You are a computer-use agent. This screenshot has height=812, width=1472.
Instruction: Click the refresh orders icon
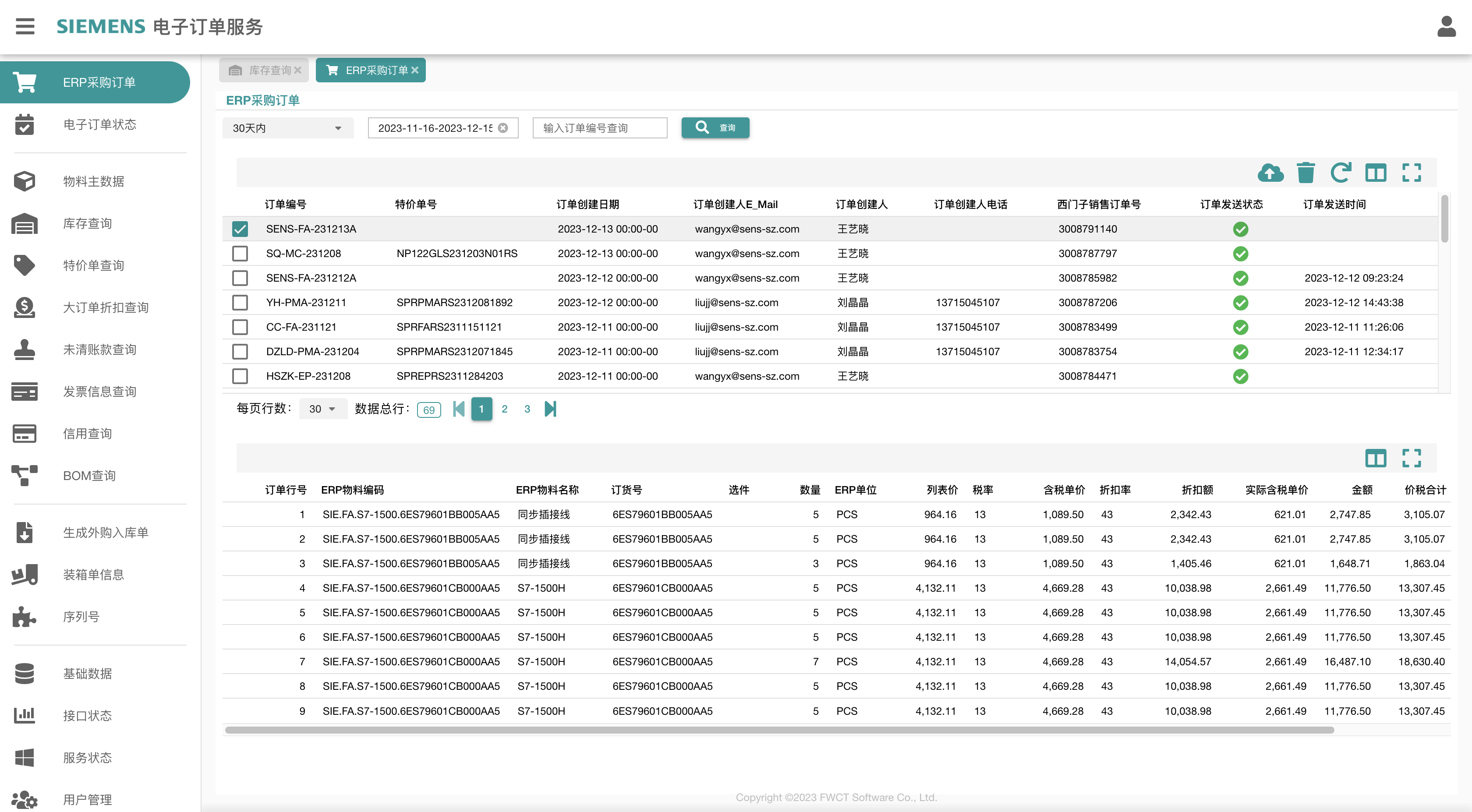pyautogui.click(x=1341, y=173)
